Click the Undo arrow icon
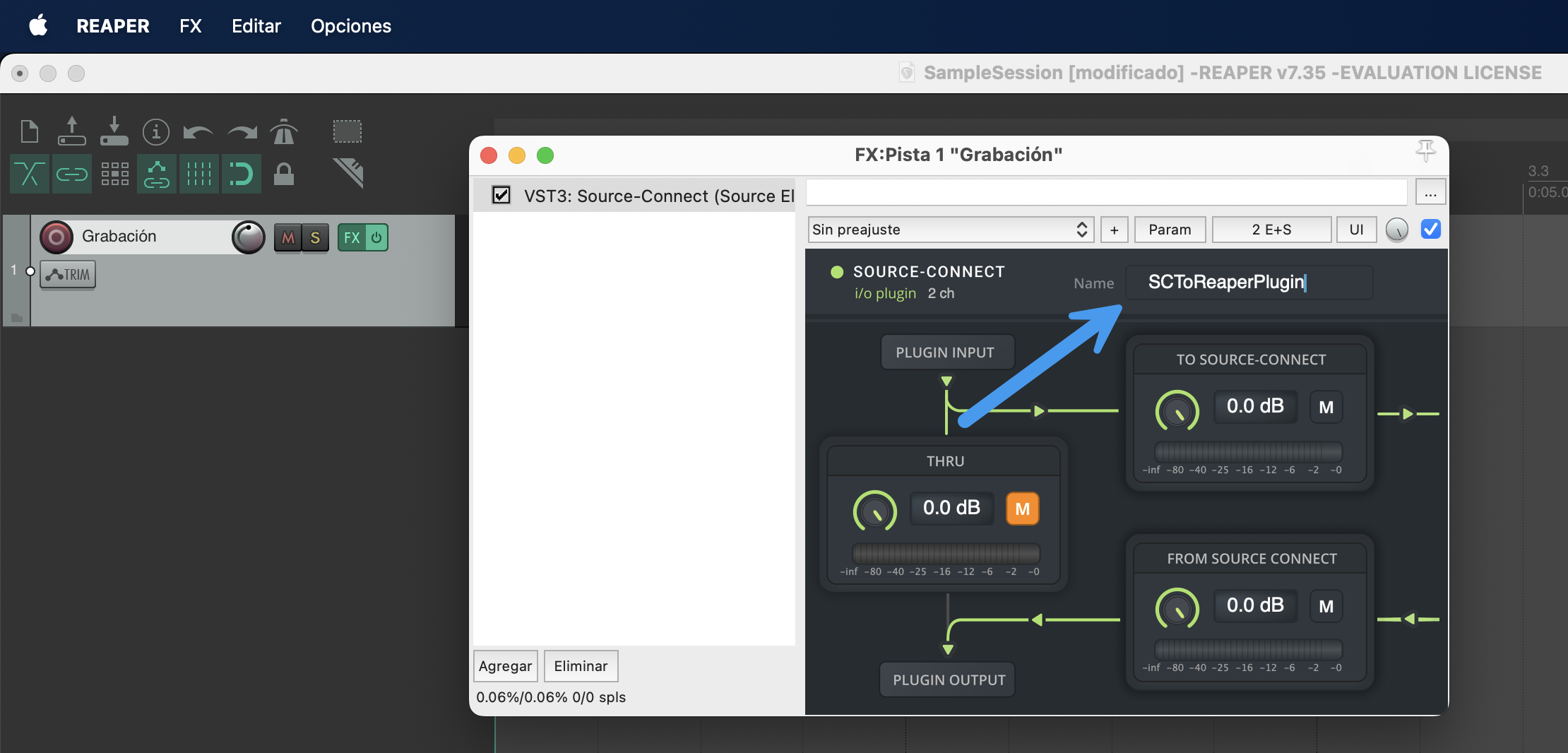 [198, 132]
